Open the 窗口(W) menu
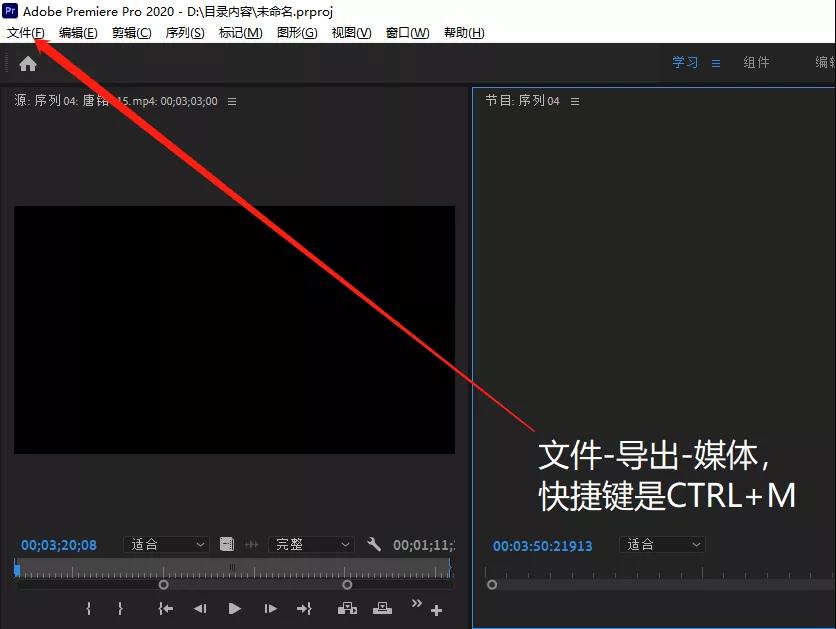 pyautogui.click(x=407, y=33)
